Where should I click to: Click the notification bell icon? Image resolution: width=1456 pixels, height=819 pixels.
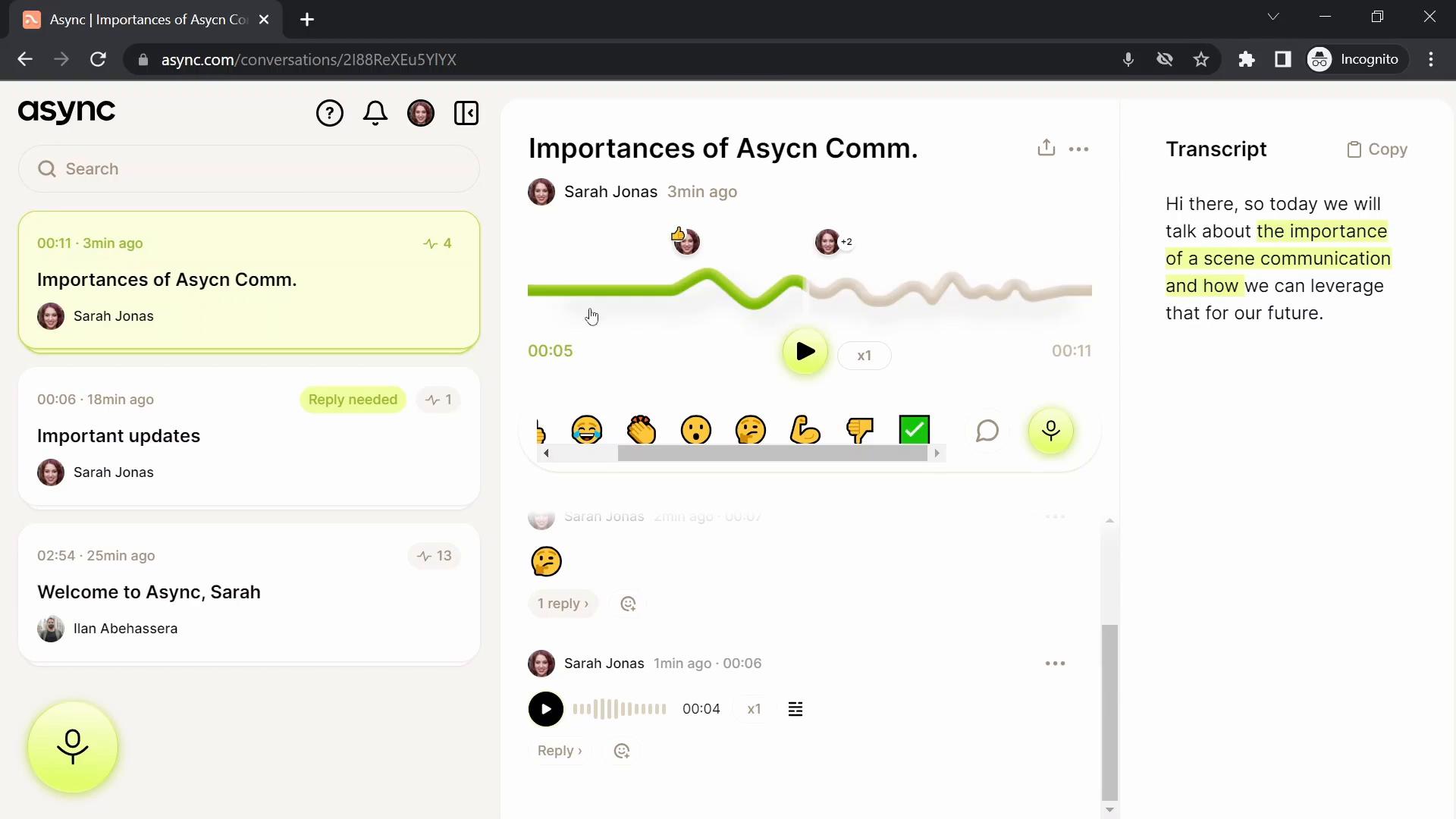[375, 113]
